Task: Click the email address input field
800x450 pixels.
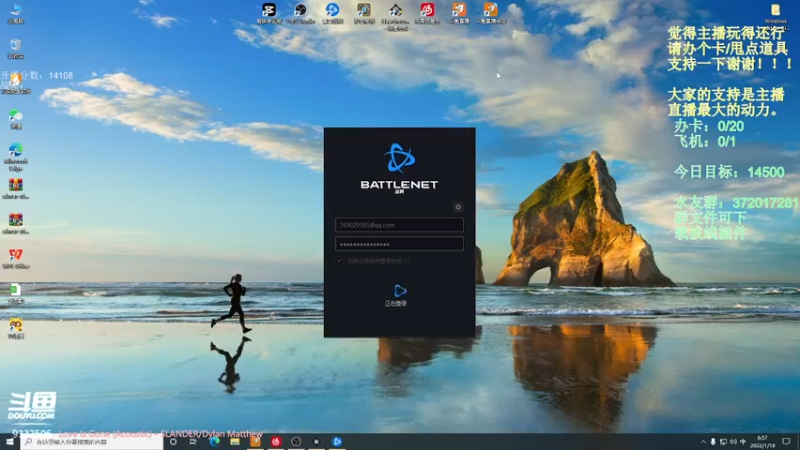Action: tap(399, 225)
